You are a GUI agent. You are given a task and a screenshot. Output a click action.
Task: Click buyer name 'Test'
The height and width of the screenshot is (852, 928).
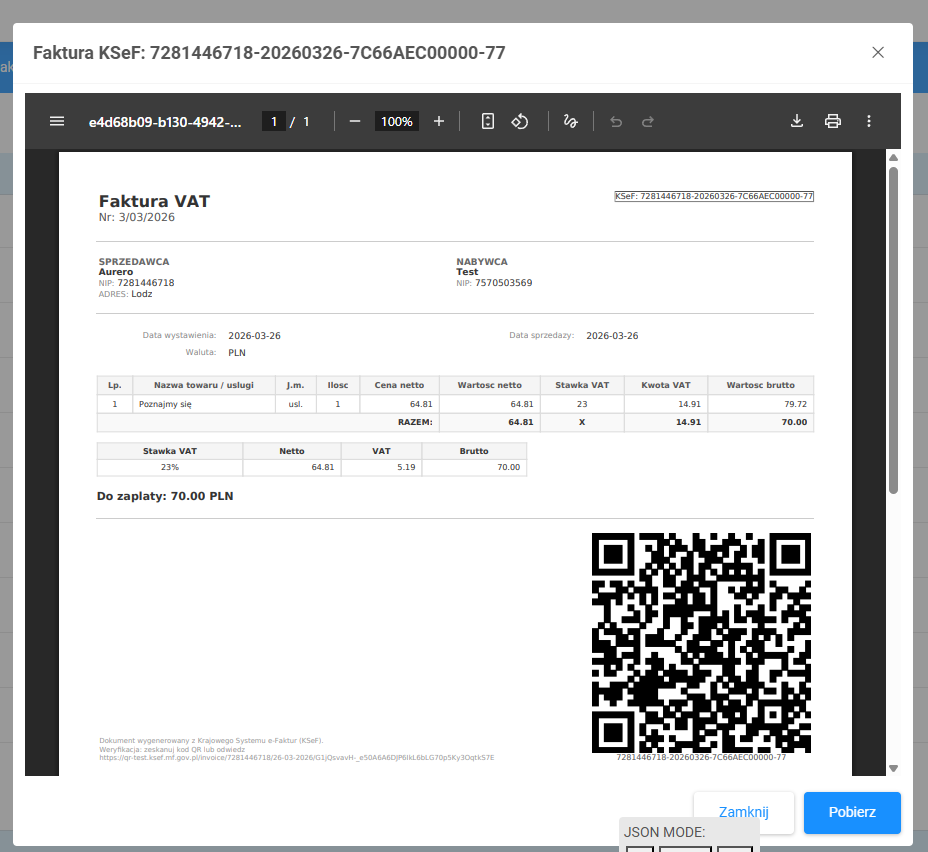pos(467,272)
